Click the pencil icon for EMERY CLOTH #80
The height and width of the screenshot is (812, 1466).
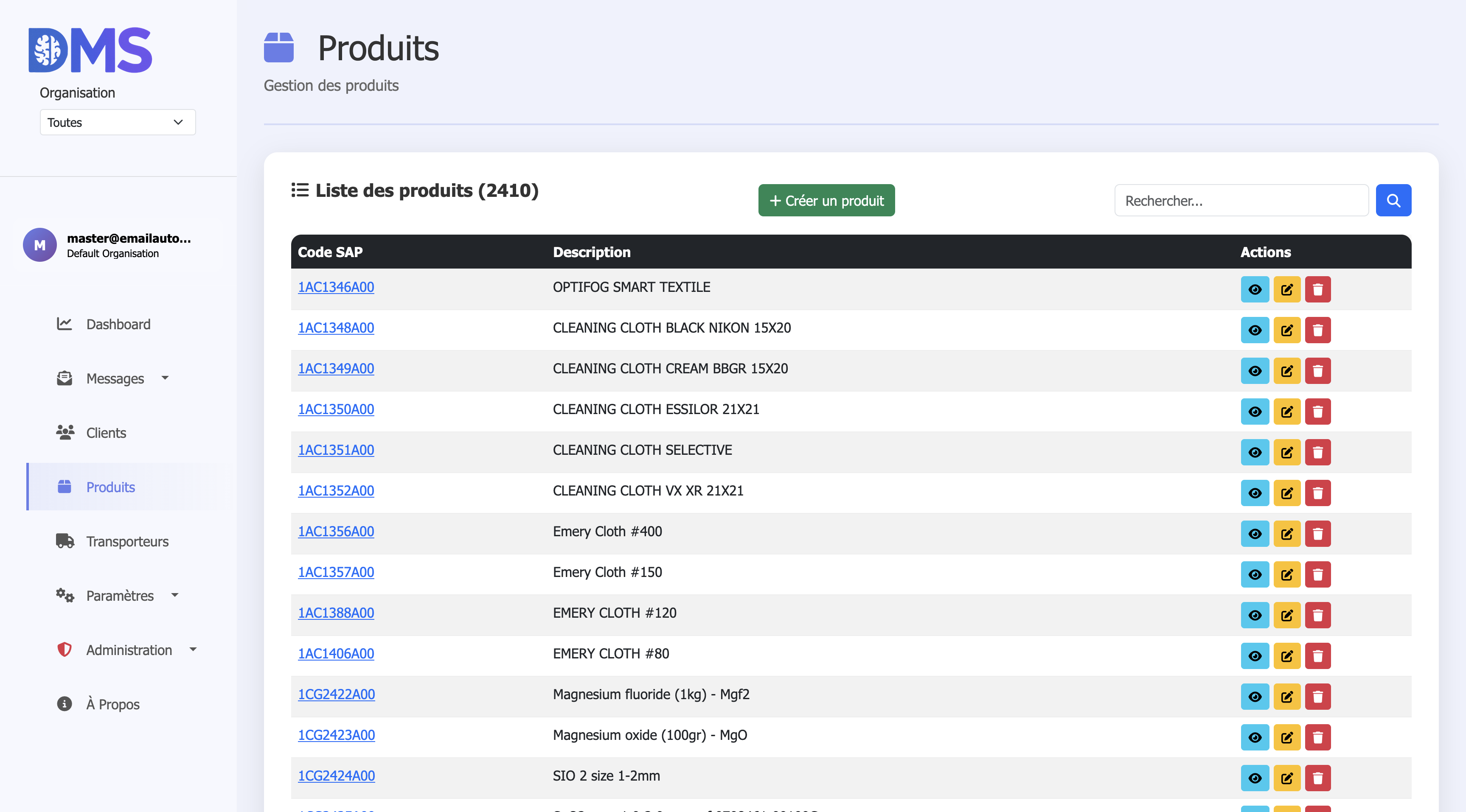1286,656
